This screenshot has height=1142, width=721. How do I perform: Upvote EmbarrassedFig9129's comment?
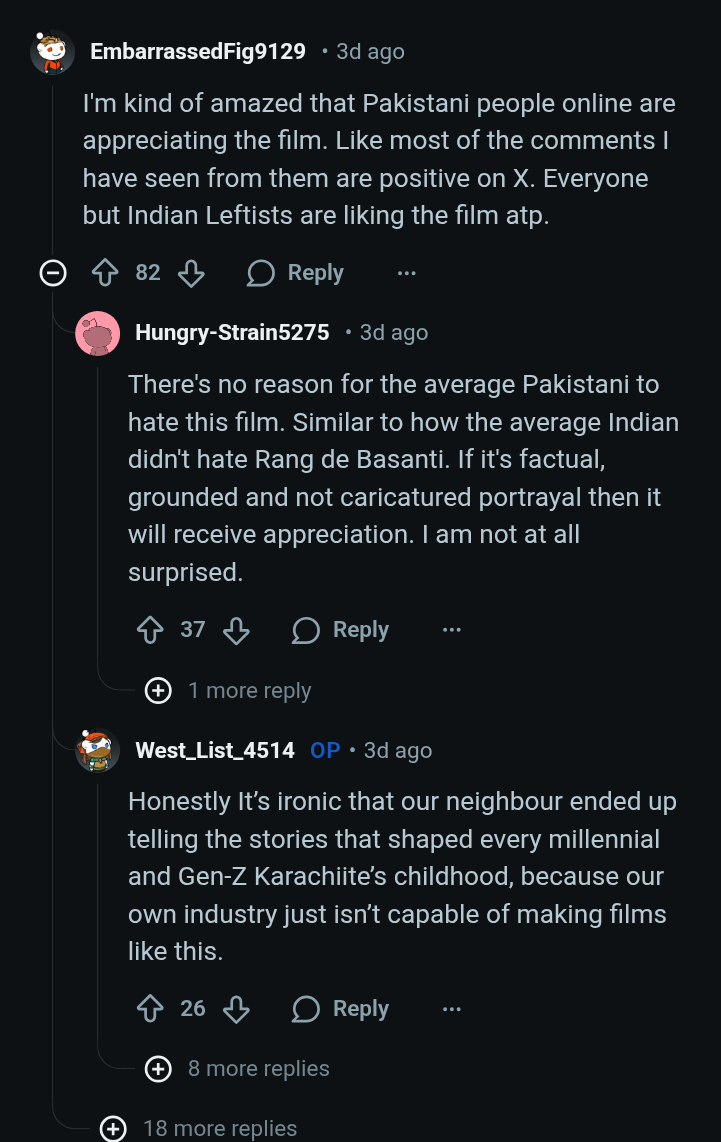(105, 273)
